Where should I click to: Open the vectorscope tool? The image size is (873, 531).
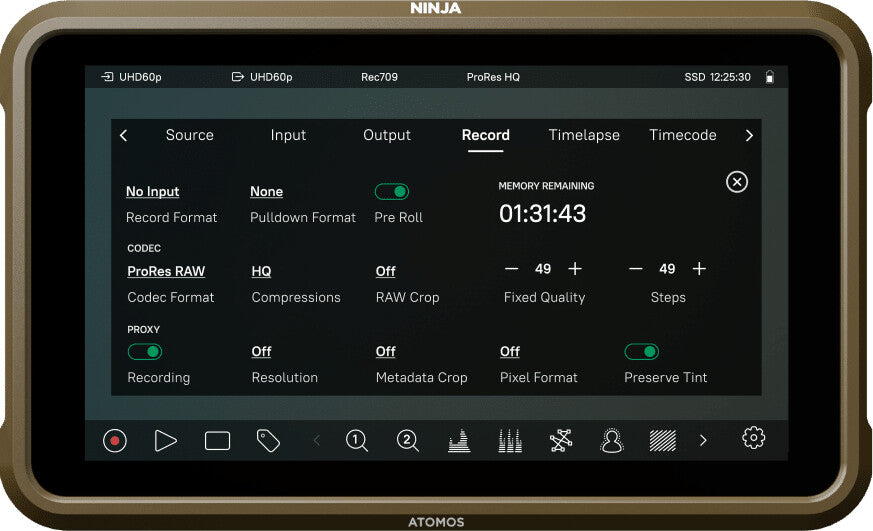tap(561, 441)
